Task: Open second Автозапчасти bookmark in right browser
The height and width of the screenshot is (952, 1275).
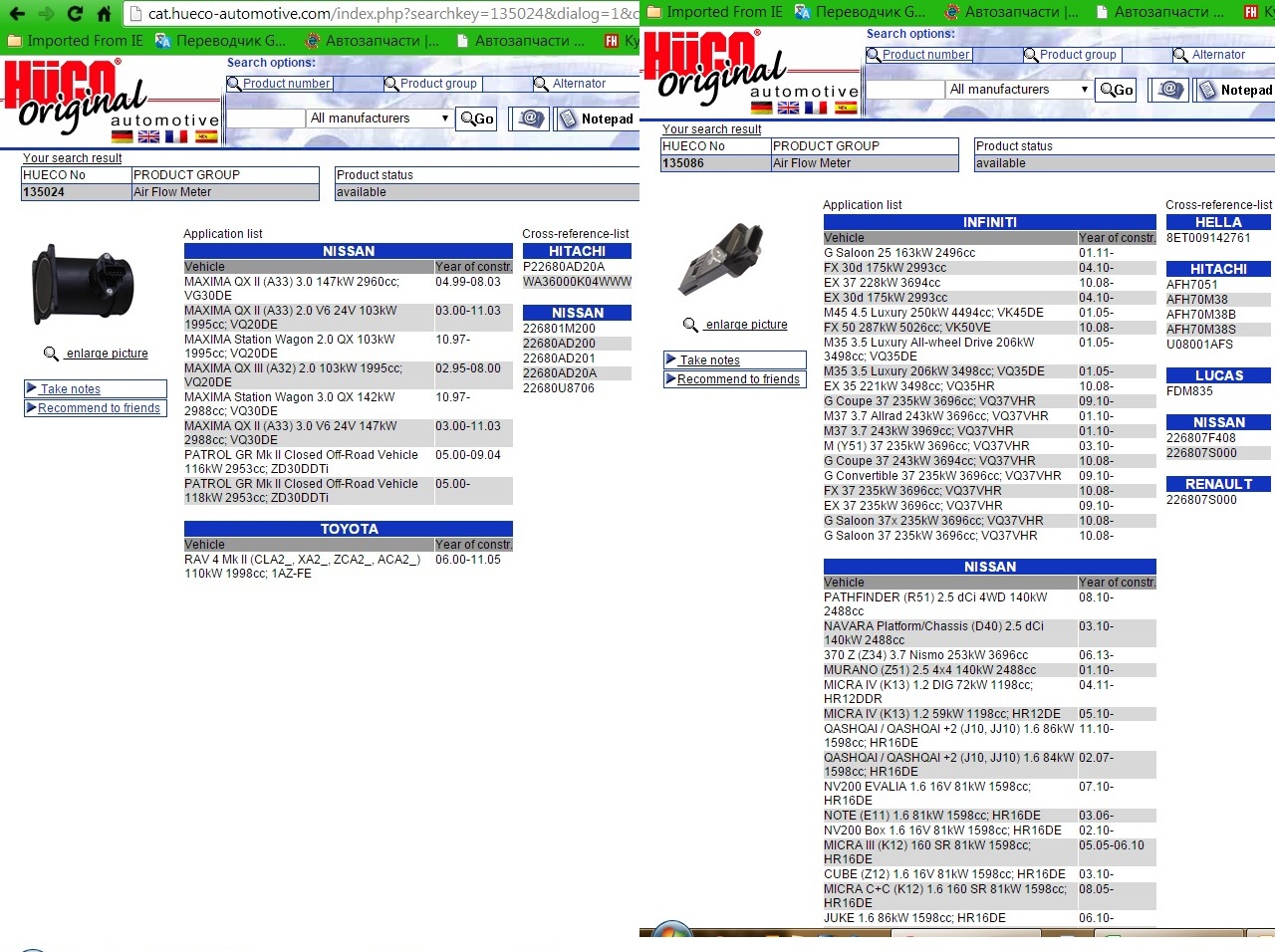Action: click(1158, 12)
